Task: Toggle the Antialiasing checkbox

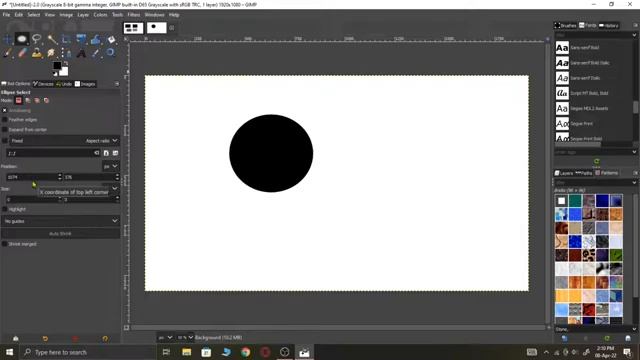Action: tap(4, 110)
